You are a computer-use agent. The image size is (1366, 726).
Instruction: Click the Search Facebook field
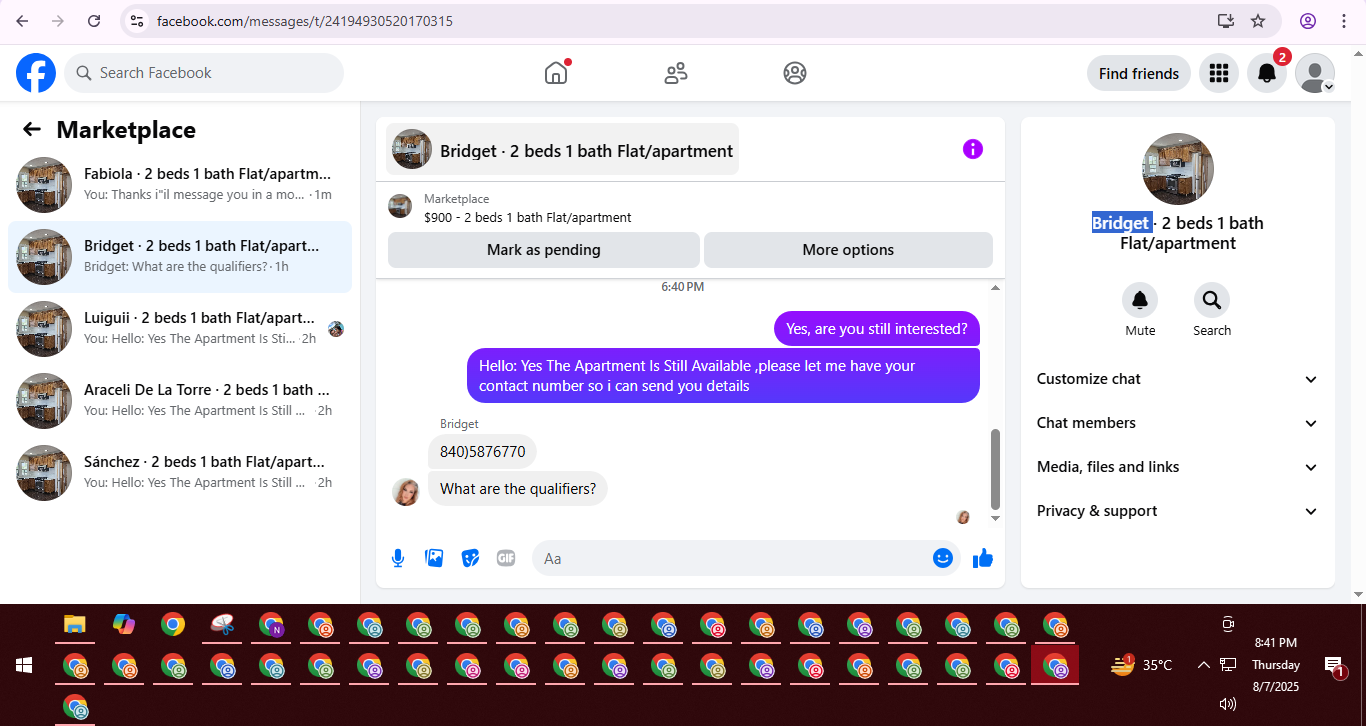coord(204,73)
